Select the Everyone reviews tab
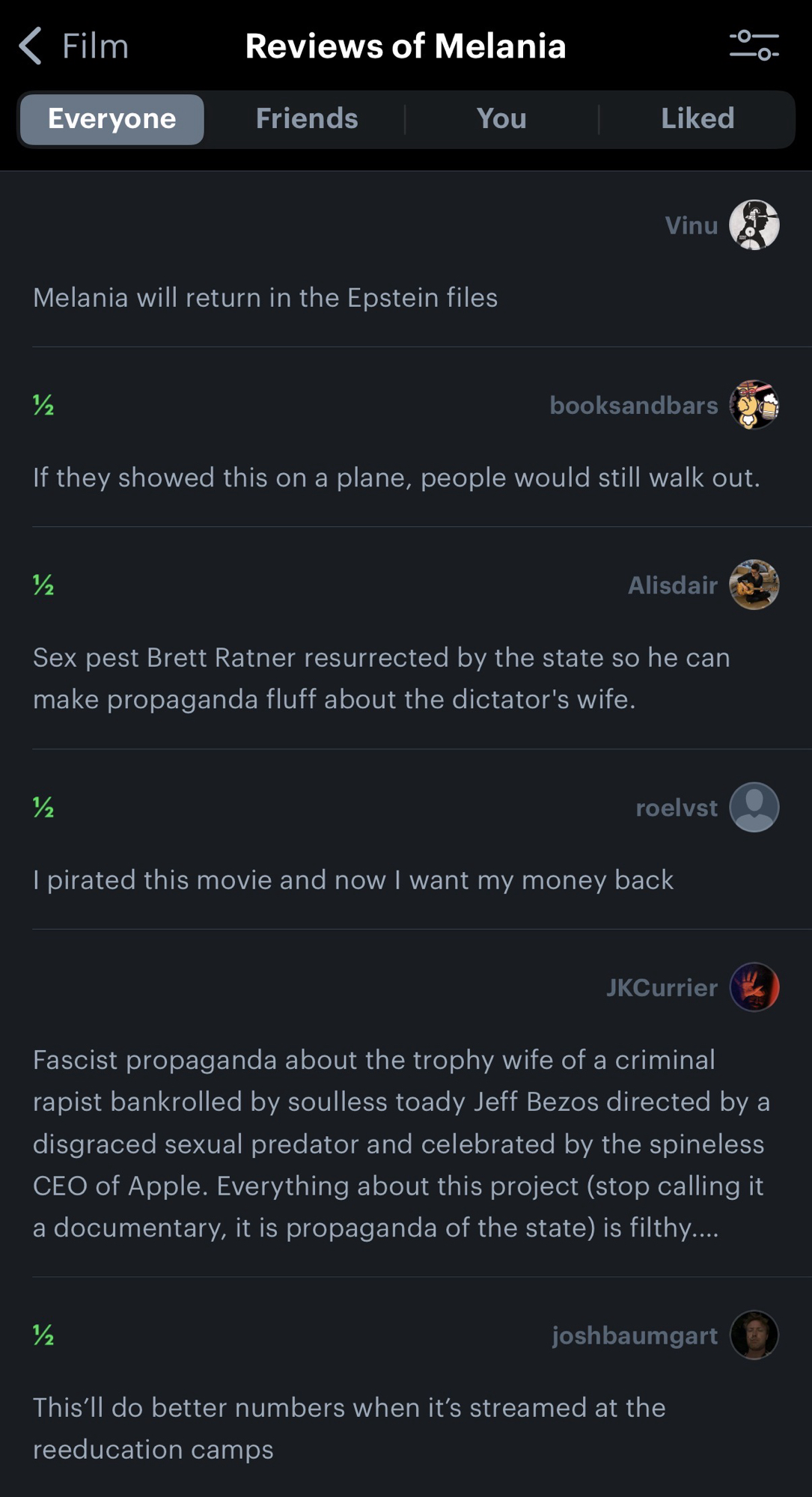This screenshot has height=1497, width=812. (x=112, y=119)
